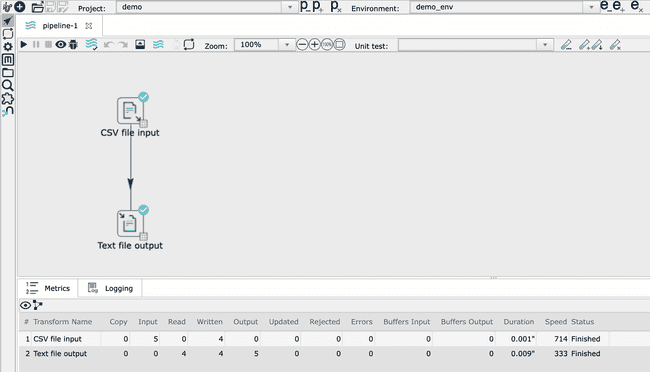Image resolution: width=650 pixels, height=372 pixels.
Task: Redo the last pipeline change
Action: [x=123, y=44]
